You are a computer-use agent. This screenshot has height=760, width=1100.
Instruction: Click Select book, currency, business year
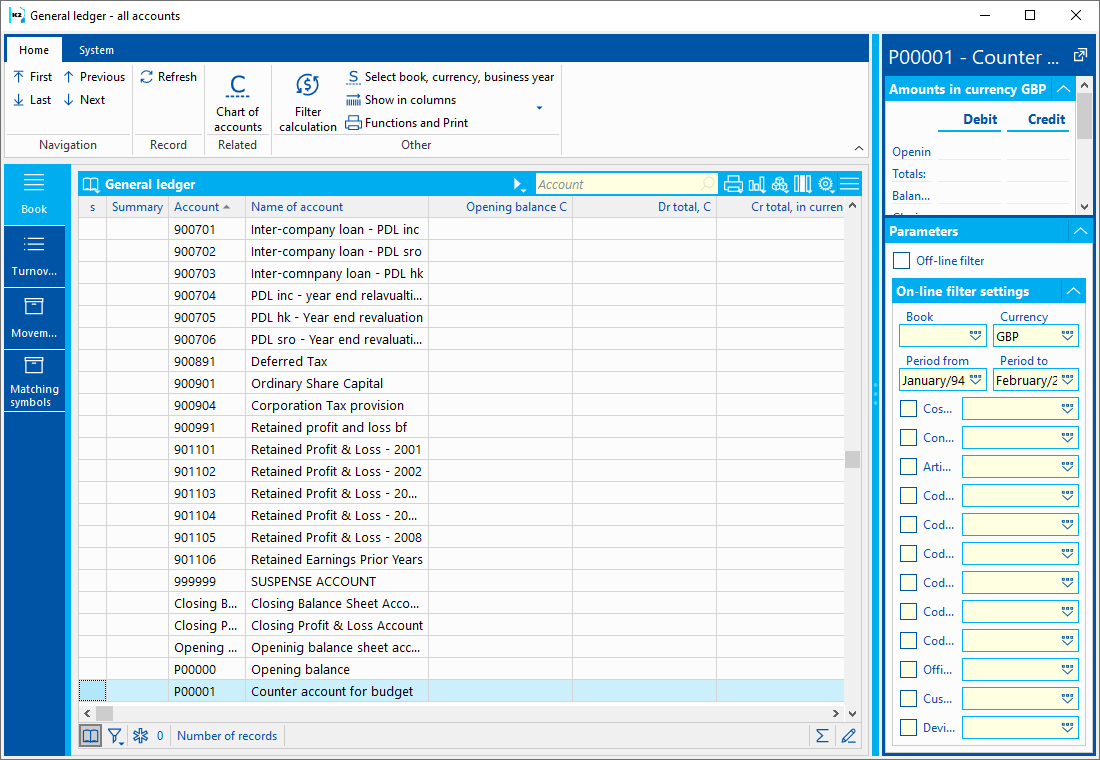pos(450,77)
